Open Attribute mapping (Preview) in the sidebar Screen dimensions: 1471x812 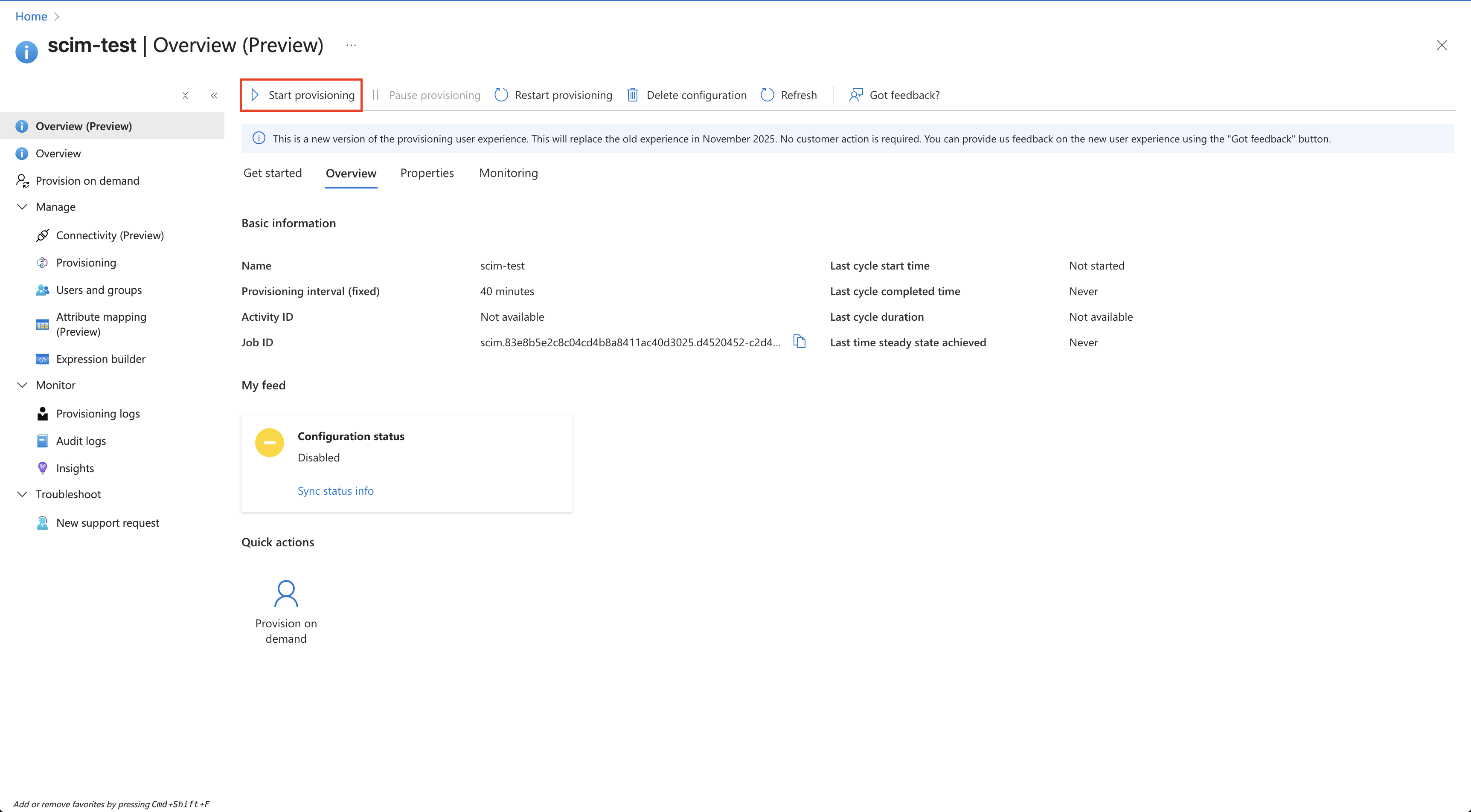[101, 324]
